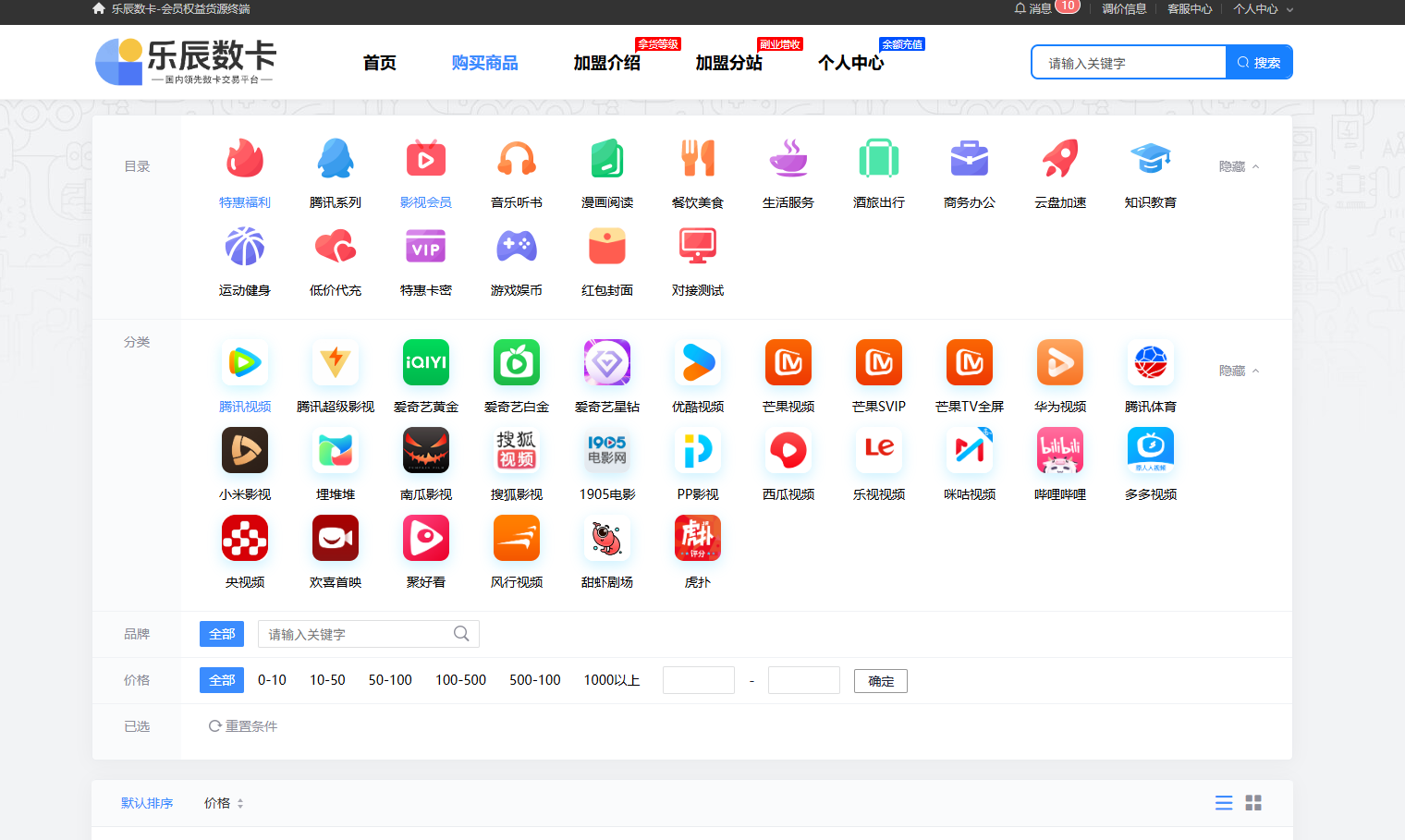Viewport: 1405px width, 840px height.
Task: Select the 欢喜首映 brand icon
Action: 336,539
